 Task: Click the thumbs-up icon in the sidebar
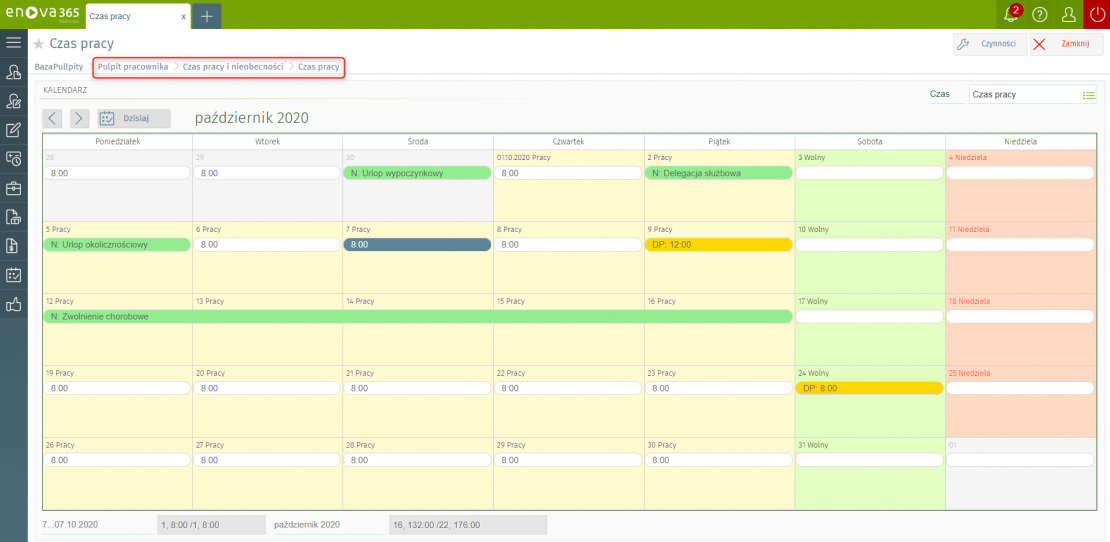(13, 304)
